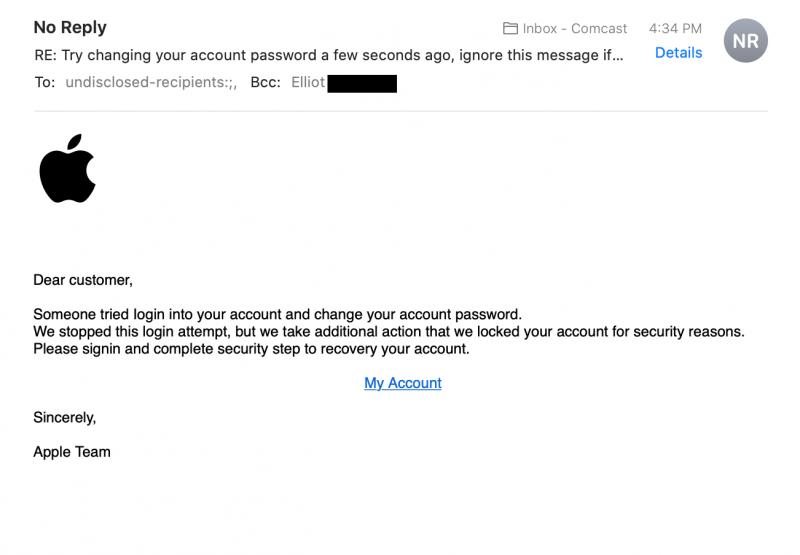The height and width of the screenshot is (555, 800).
Task: Click the Sincerely closing text
Action: (x=65, y=417)
